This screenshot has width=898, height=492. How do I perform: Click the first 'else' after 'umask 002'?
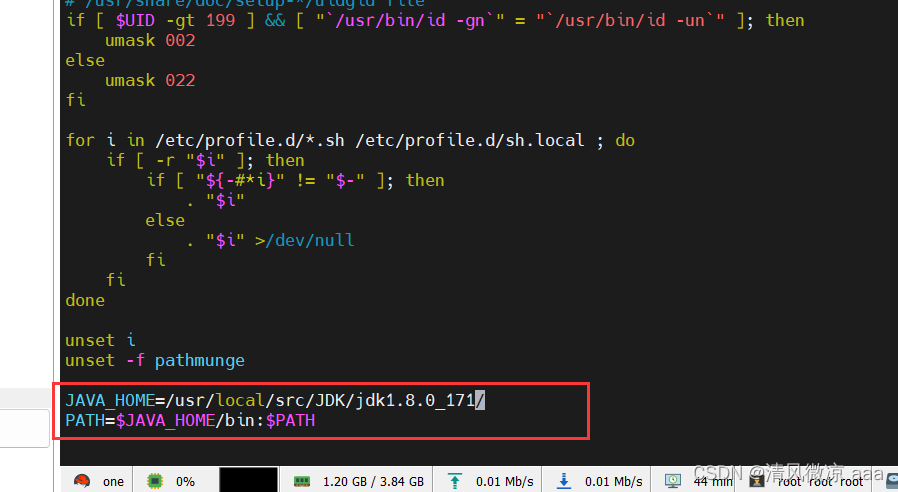tap(85, 60)
